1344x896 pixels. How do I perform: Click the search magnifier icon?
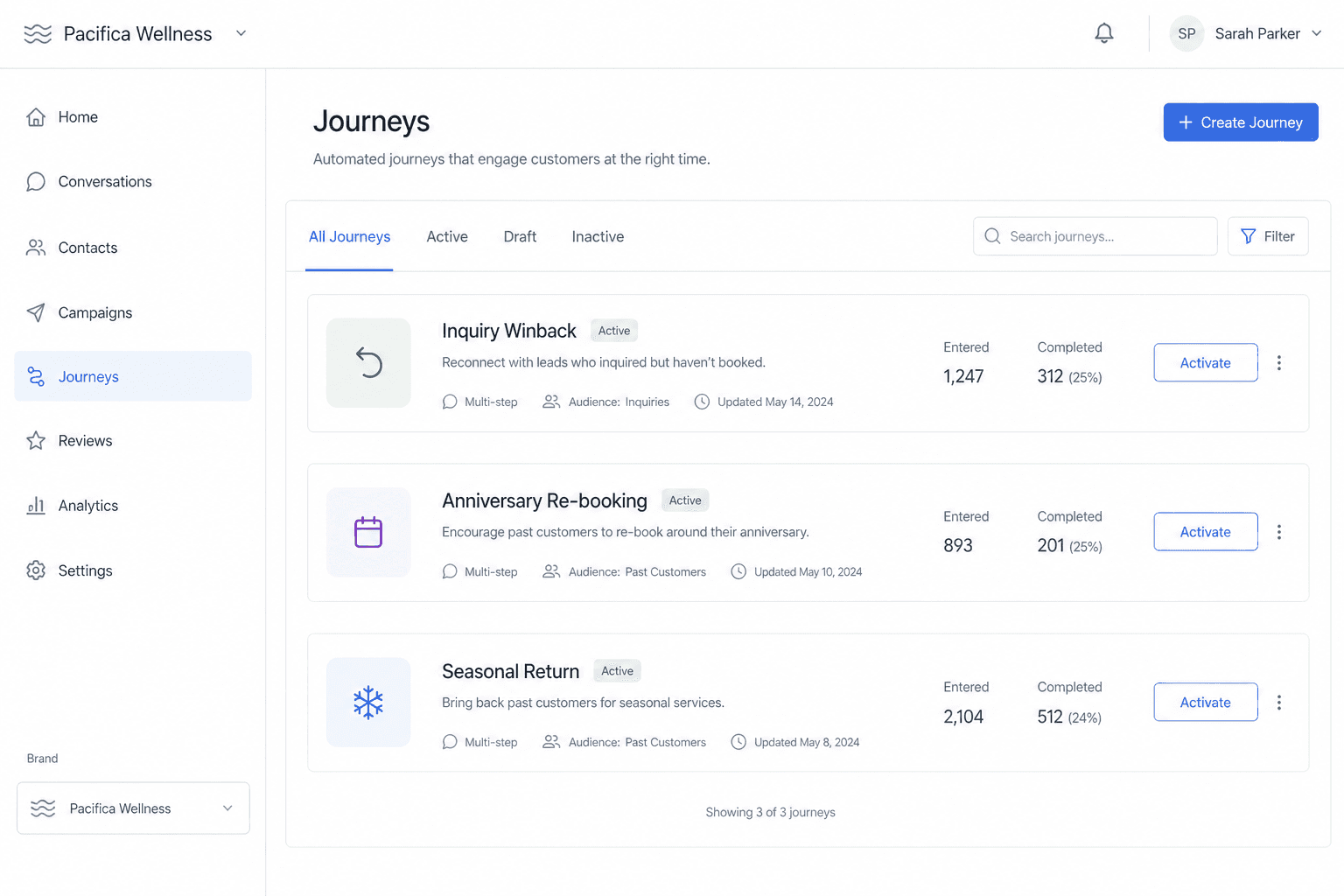pyautogui.click(x=992, y=236)
